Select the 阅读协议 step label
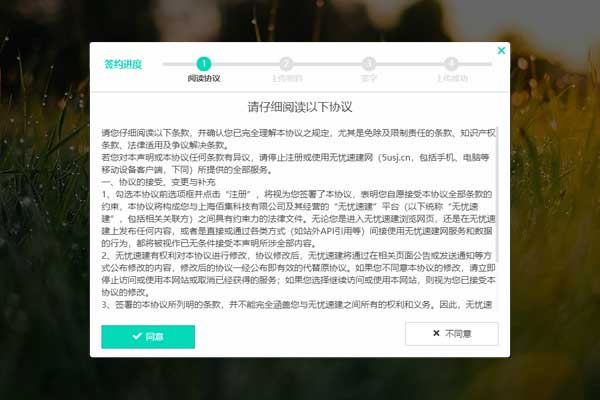 (x=204, y=78)
